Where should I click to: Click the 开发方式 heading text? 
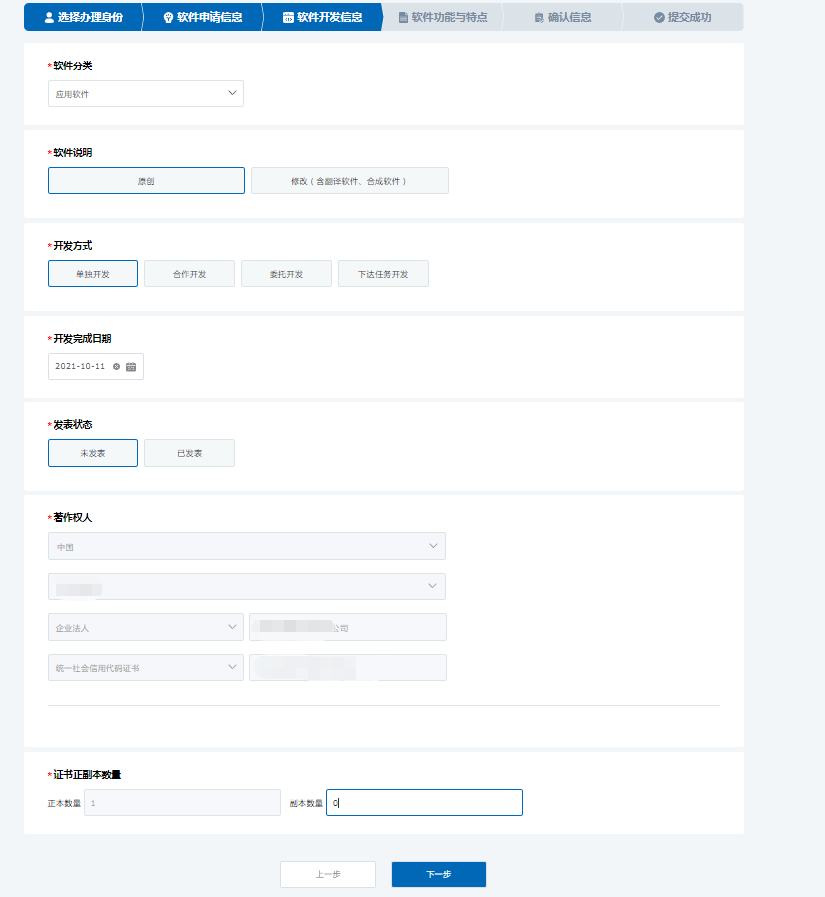click(73, 246)
